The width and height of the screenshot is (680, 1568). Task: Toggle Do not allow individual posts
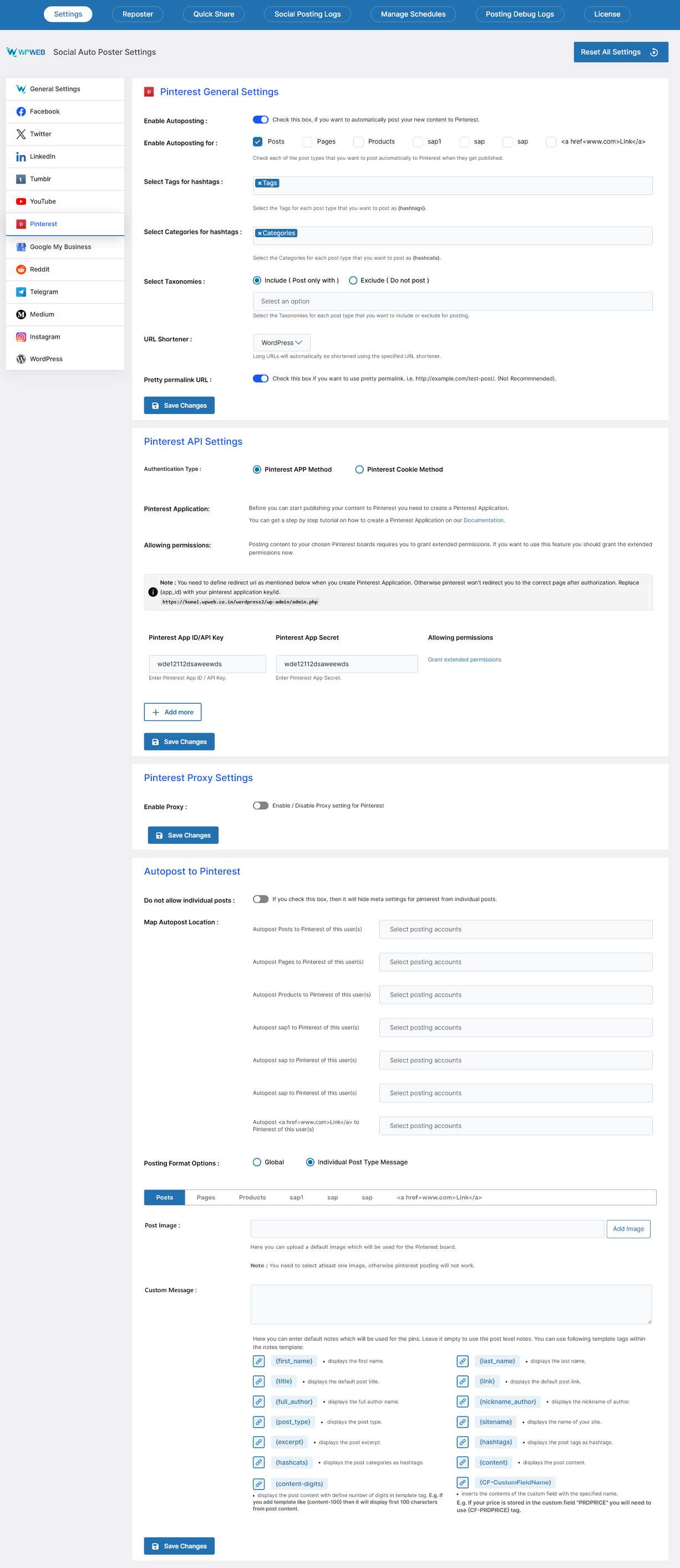click(x=260, y=899)
